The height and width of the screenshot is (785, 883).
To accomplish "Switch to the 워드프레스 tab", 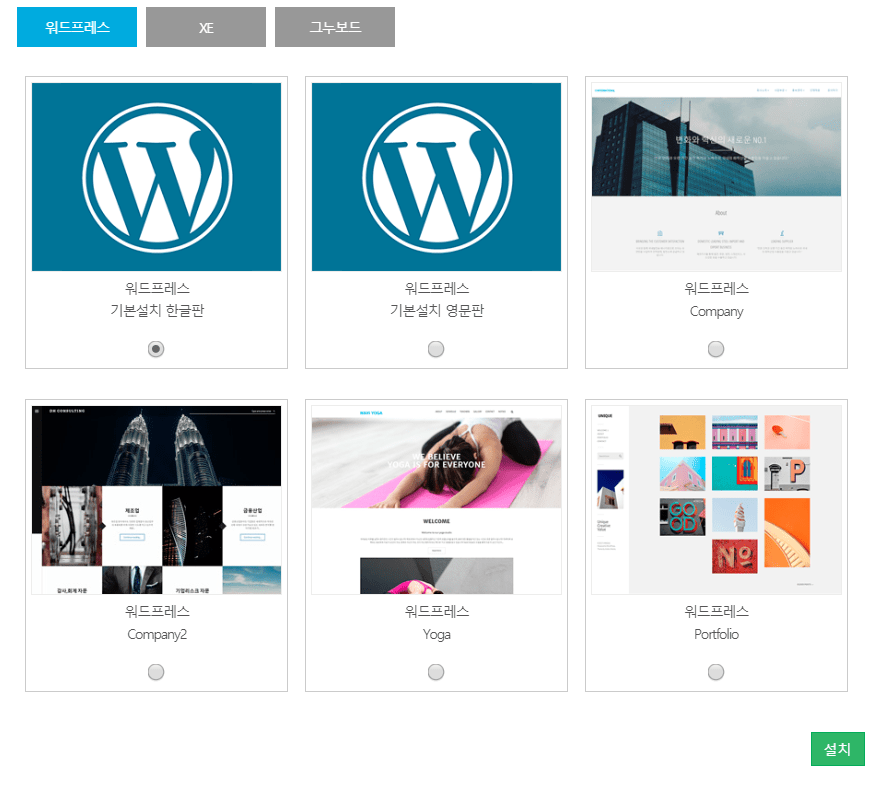I will coord(77,27).
